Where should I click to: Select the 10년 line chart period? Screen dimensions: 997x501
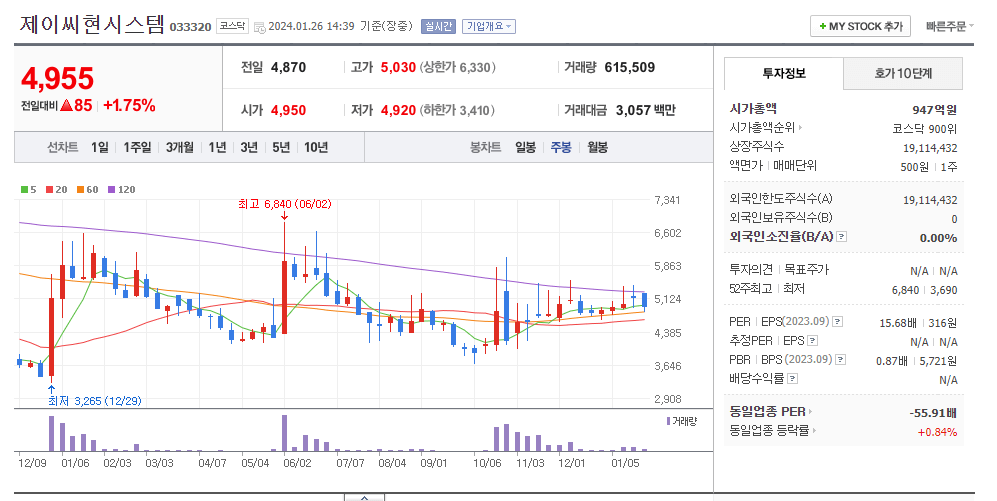click(x=316, y=148)
